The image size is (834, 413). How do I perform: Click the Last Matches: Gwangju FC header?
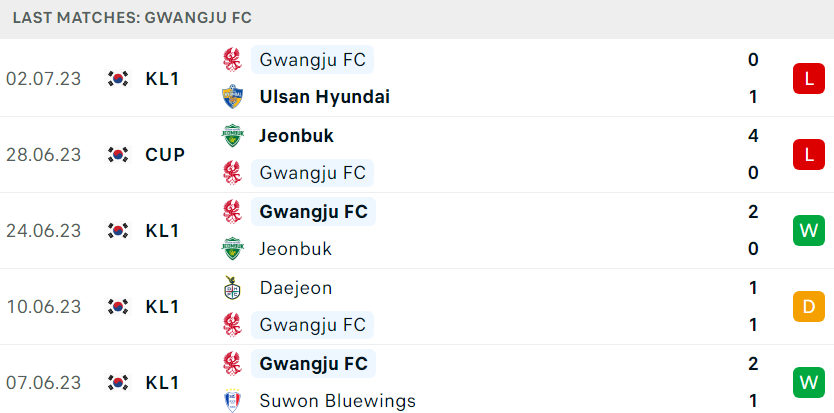[132, 18]
